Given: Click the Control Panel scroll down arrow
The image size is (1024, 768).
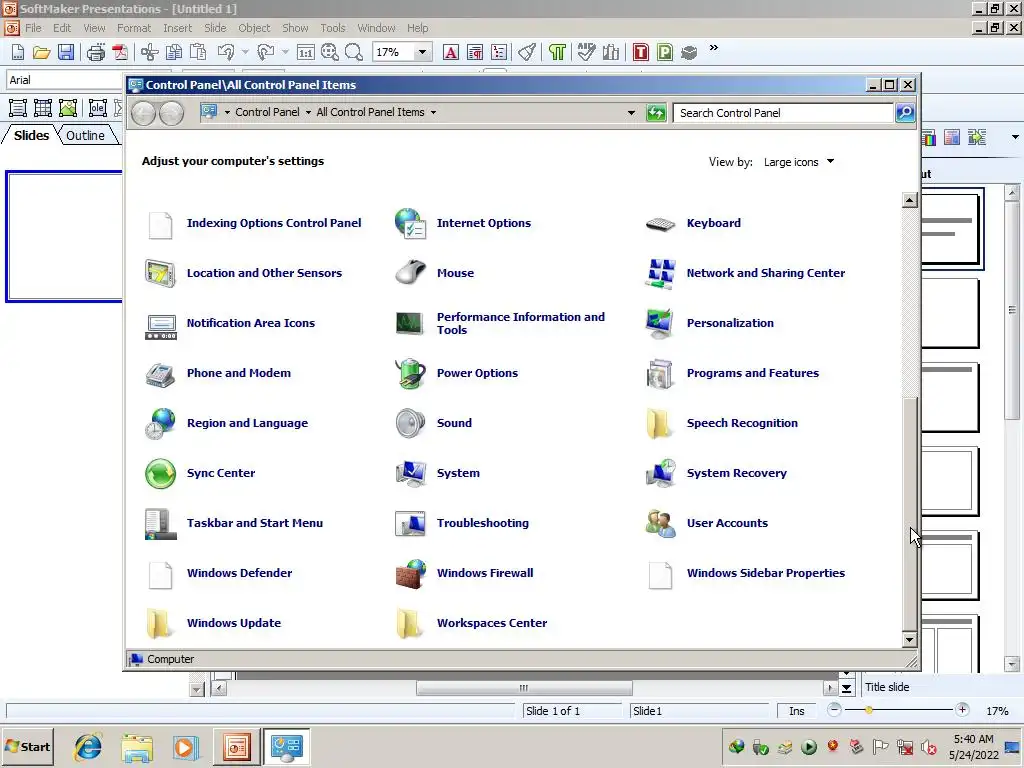Looking at the screenshot, I should click(x=910, y=639).
